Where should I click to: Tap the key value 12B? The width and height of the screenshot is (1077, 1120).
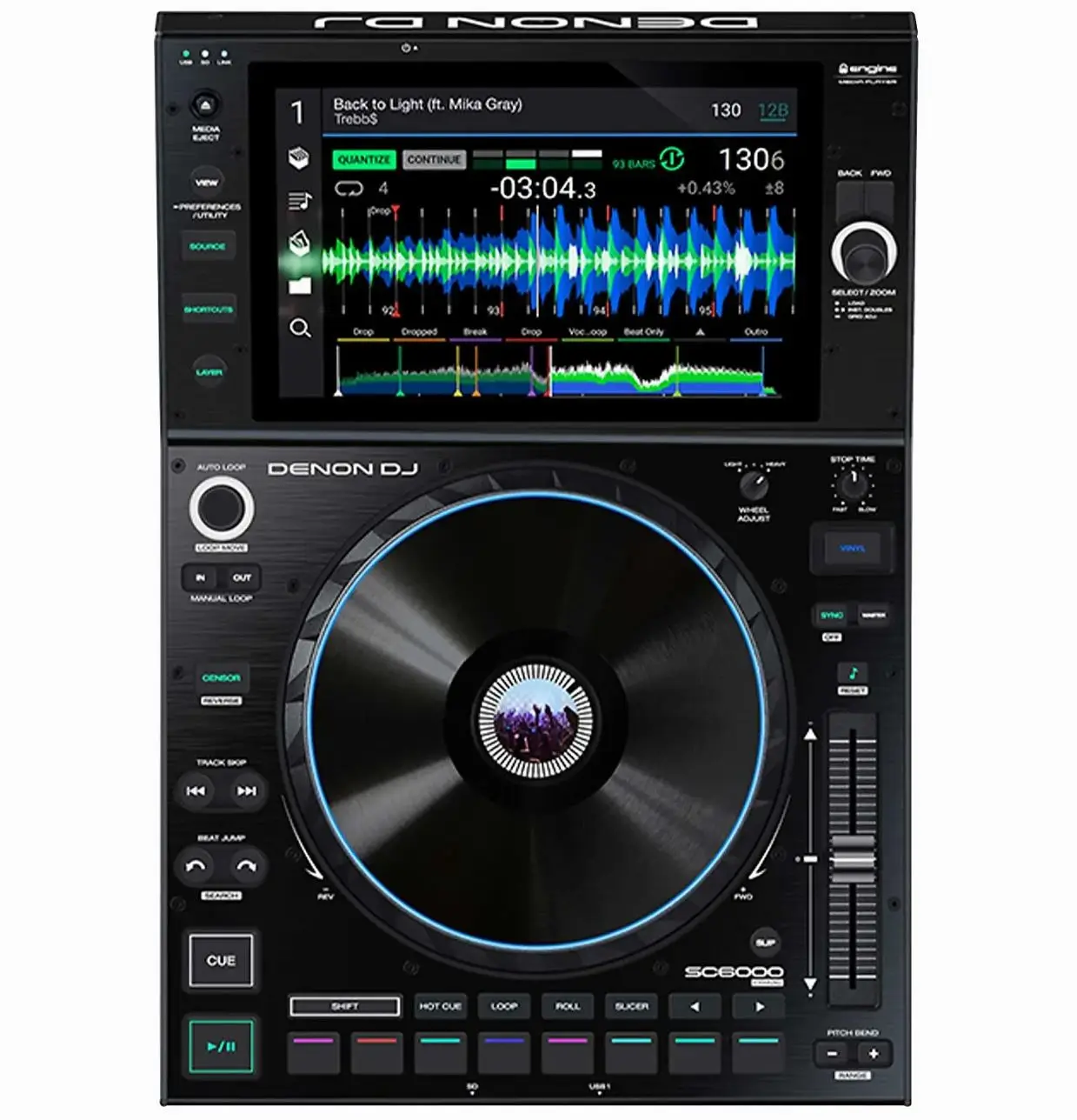[x=773, y=110]
